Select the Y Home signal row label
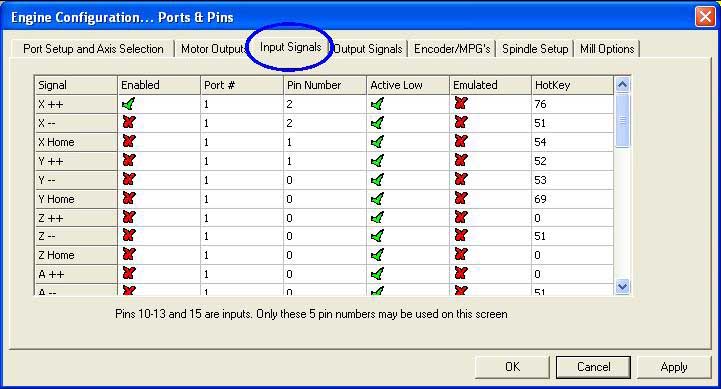Viewport: 721px width, 389px height. (76, 198)
